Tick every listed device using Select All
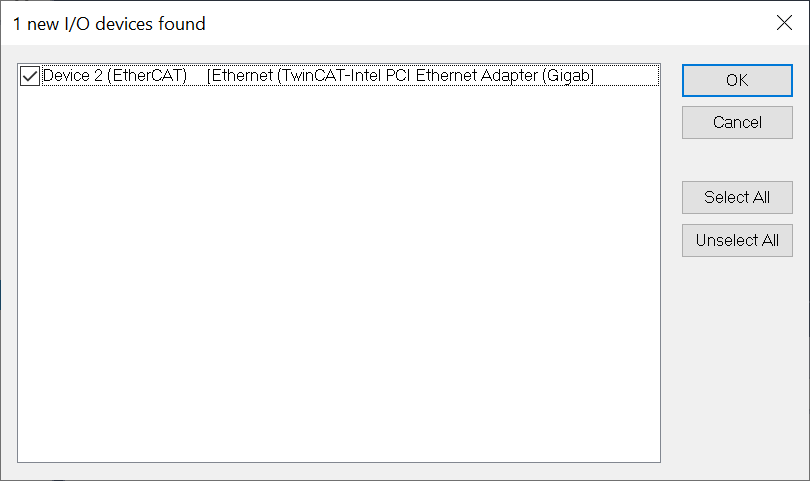This screenshot has height=481, width=810. click(x=737, y=197)
